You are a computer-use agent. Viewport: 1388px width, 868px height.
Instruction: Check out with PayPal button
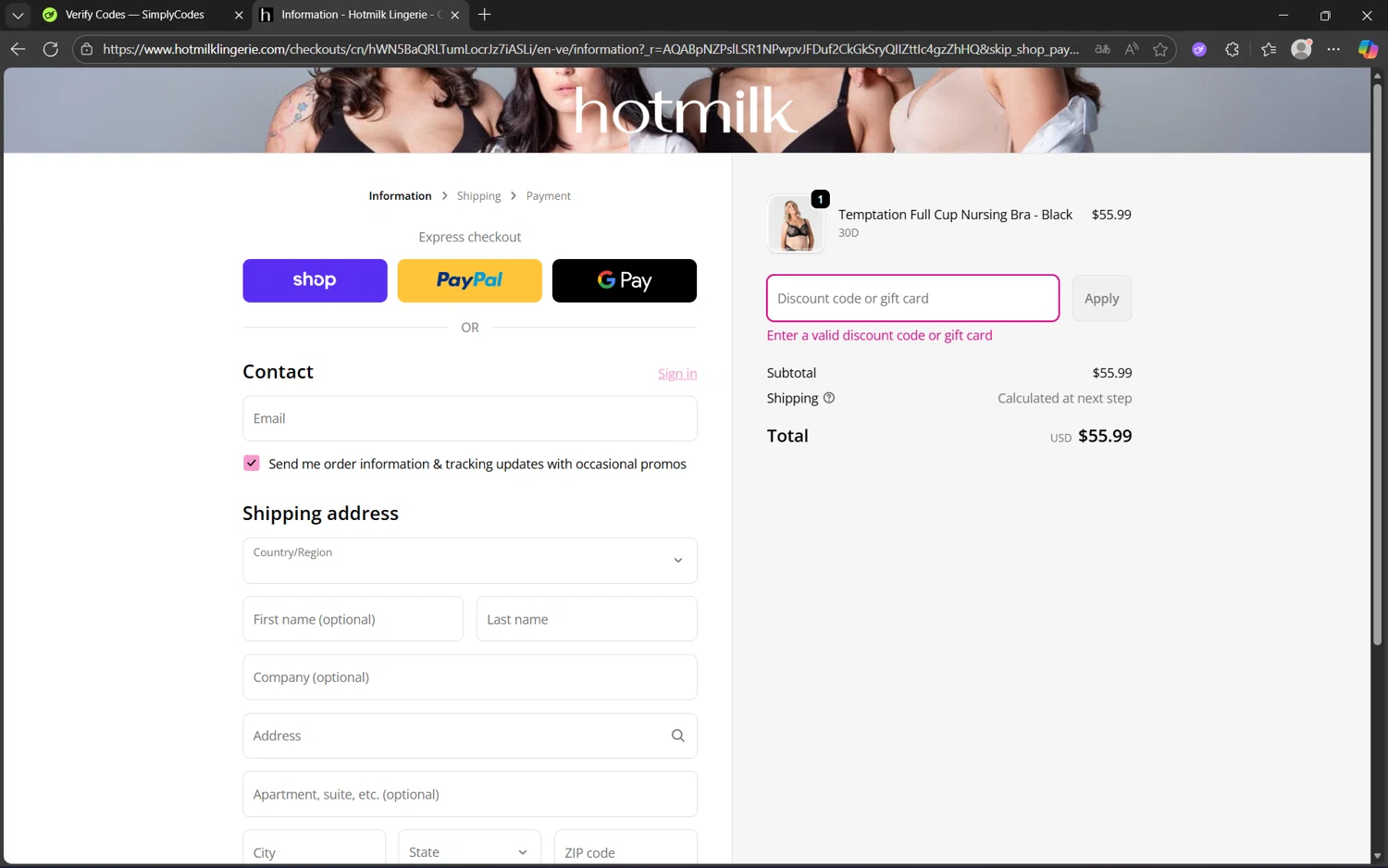(469, 280)
